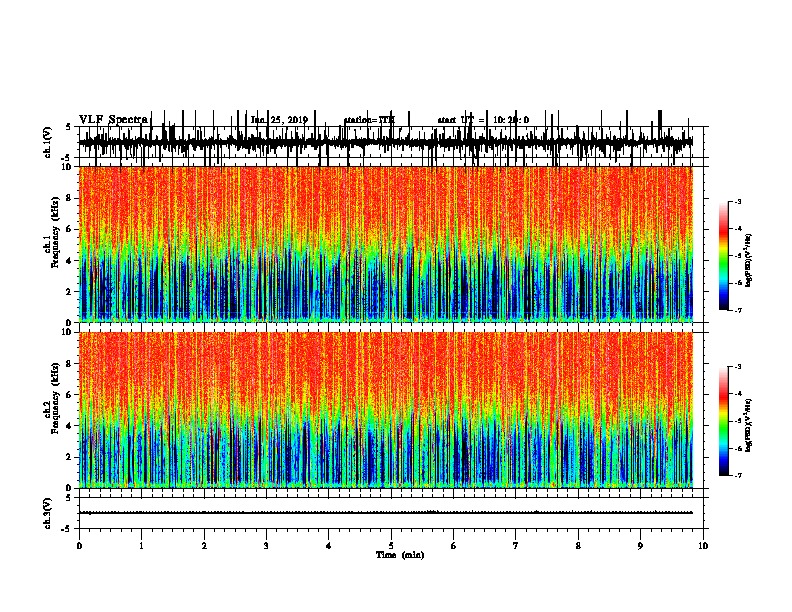Click the 'VLF Spectra' plot title
Viewport: 792px width, 612px height.
113,120
